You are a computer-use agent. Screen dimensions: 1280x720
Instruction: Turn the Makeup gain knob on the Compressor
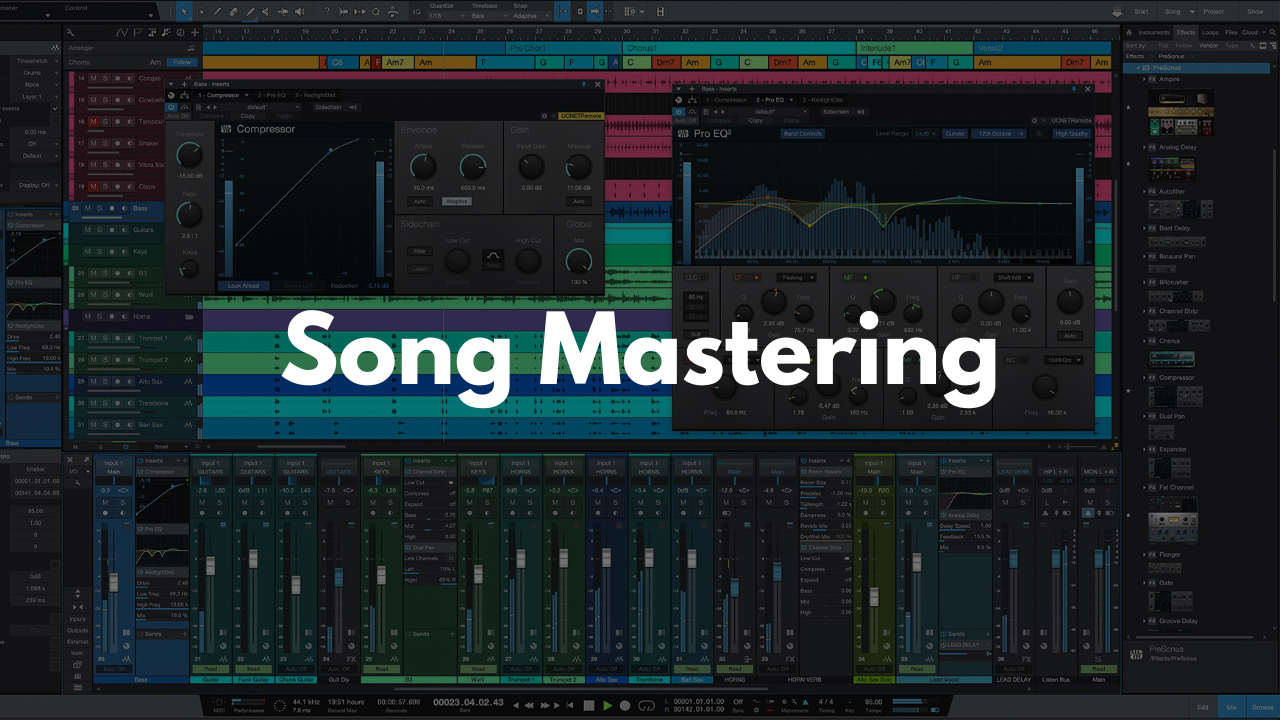[578, 166]
